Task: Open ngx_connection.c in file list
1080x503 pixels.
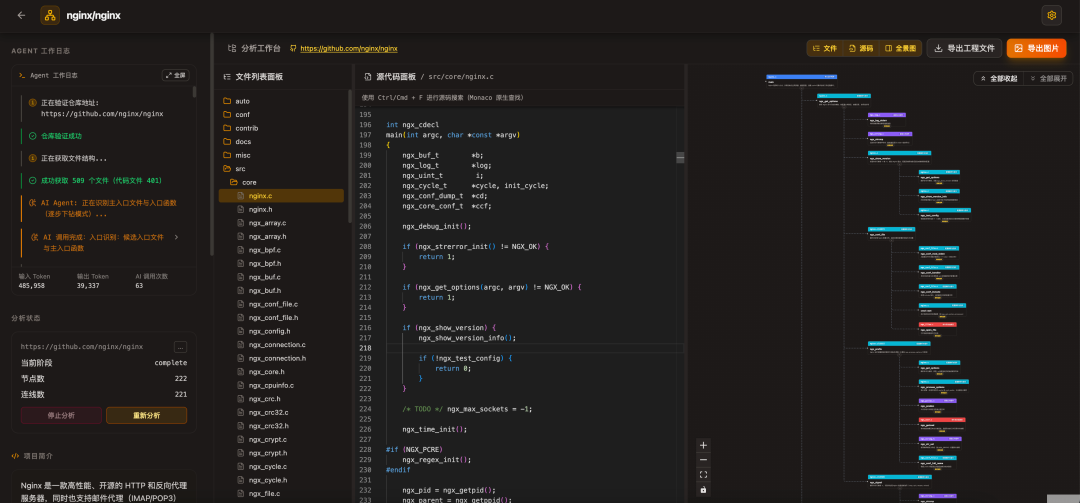Action: [277, 345]
